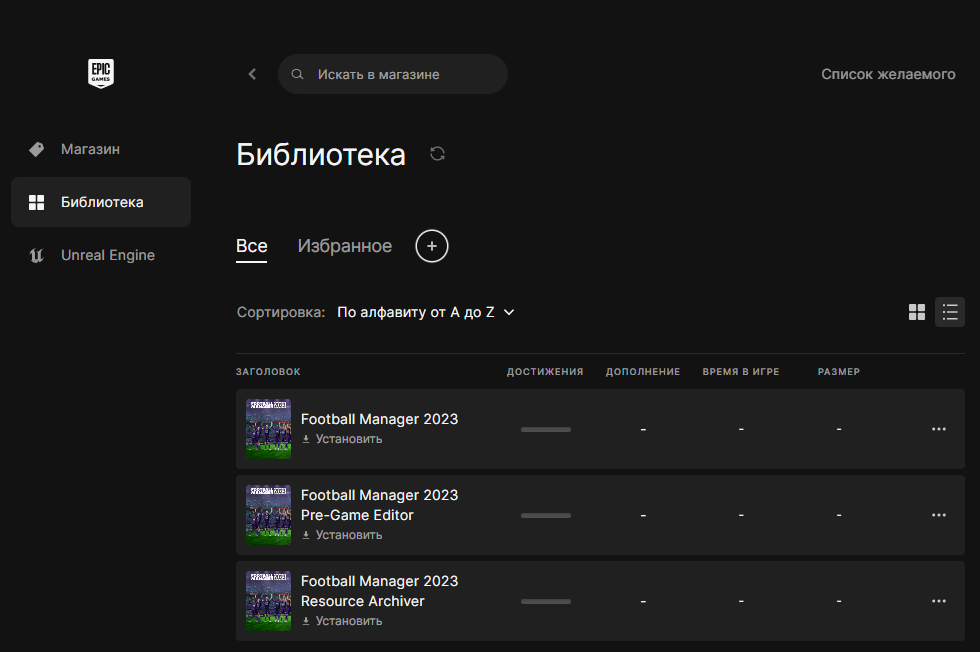
Task: Click the Unreal Engine logo icon
Action: (37, 255)
